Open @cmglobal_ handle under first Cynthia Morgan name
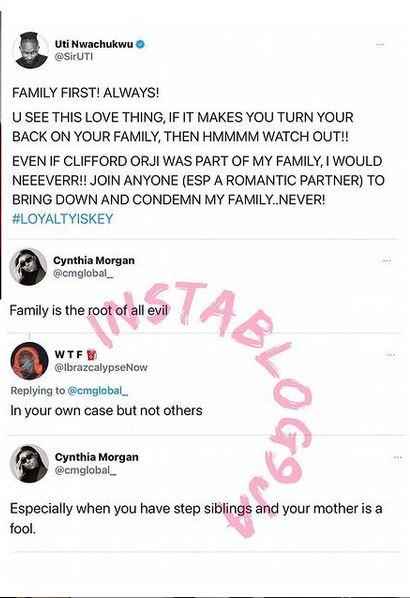410x598 pixels. coord(84,274)
